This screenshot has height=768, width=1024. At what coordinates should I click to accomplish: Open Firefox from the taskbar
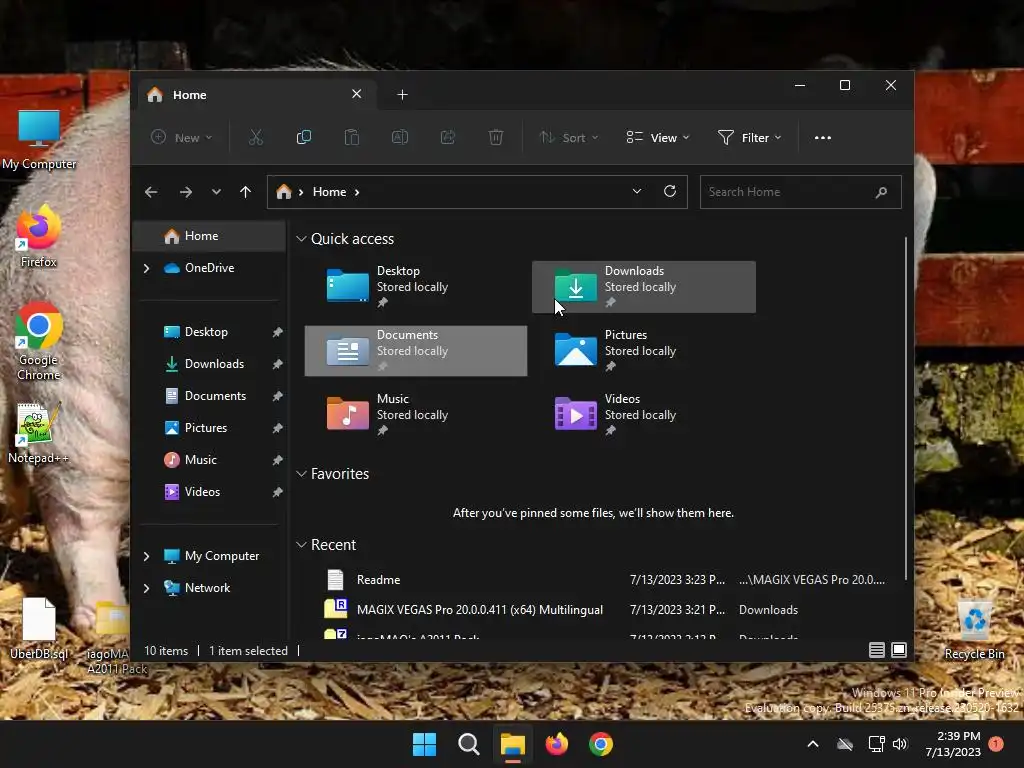pyautogui.click(x=556, y=744)
